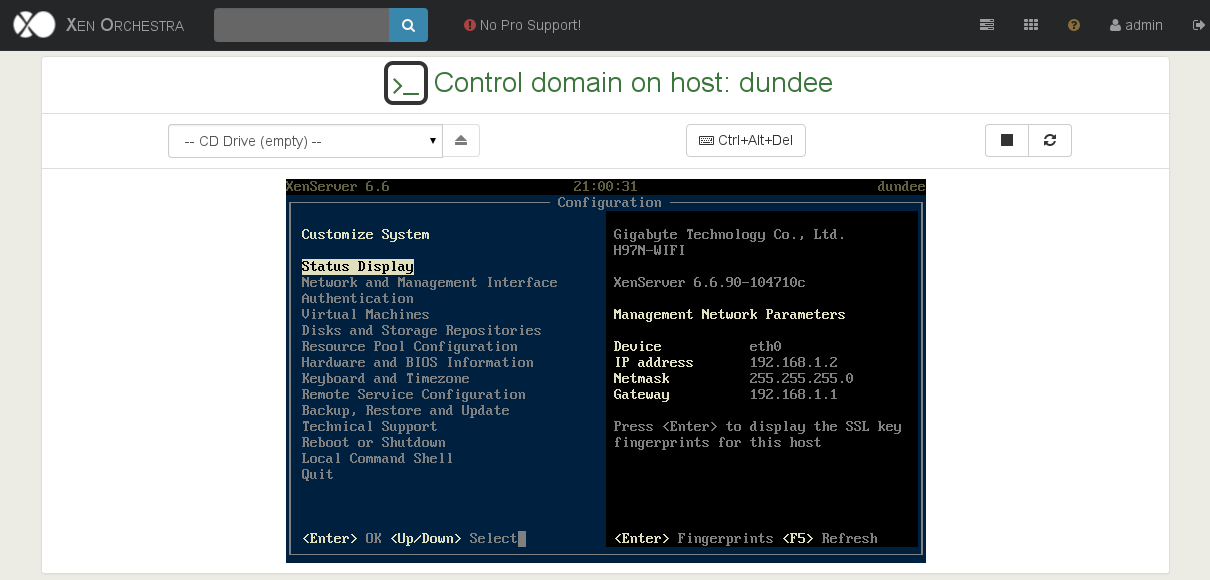Viewport: 1210px width, 580px height.
Task: Click the Netmask value 255.255.255.0
Action: coord(802,379)
